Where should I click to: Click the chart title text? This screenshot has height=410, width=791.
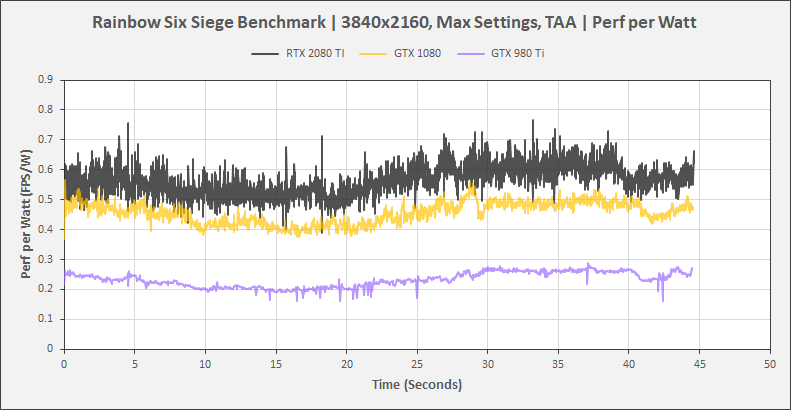click(x=395, y=21)
